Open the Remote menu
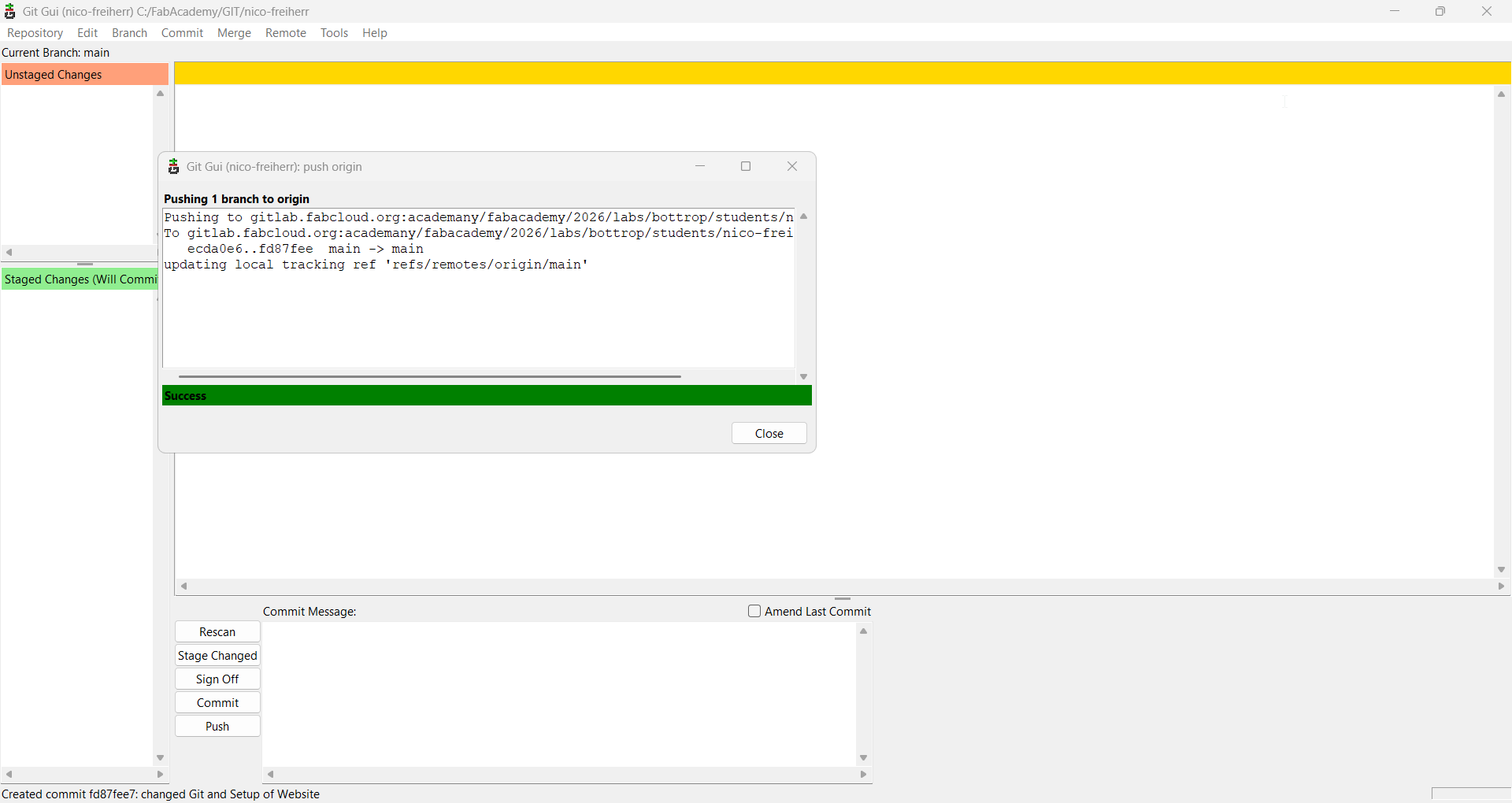Image resolution: width=1512 pixels, height=803 pixels. [x=286, y=33]
